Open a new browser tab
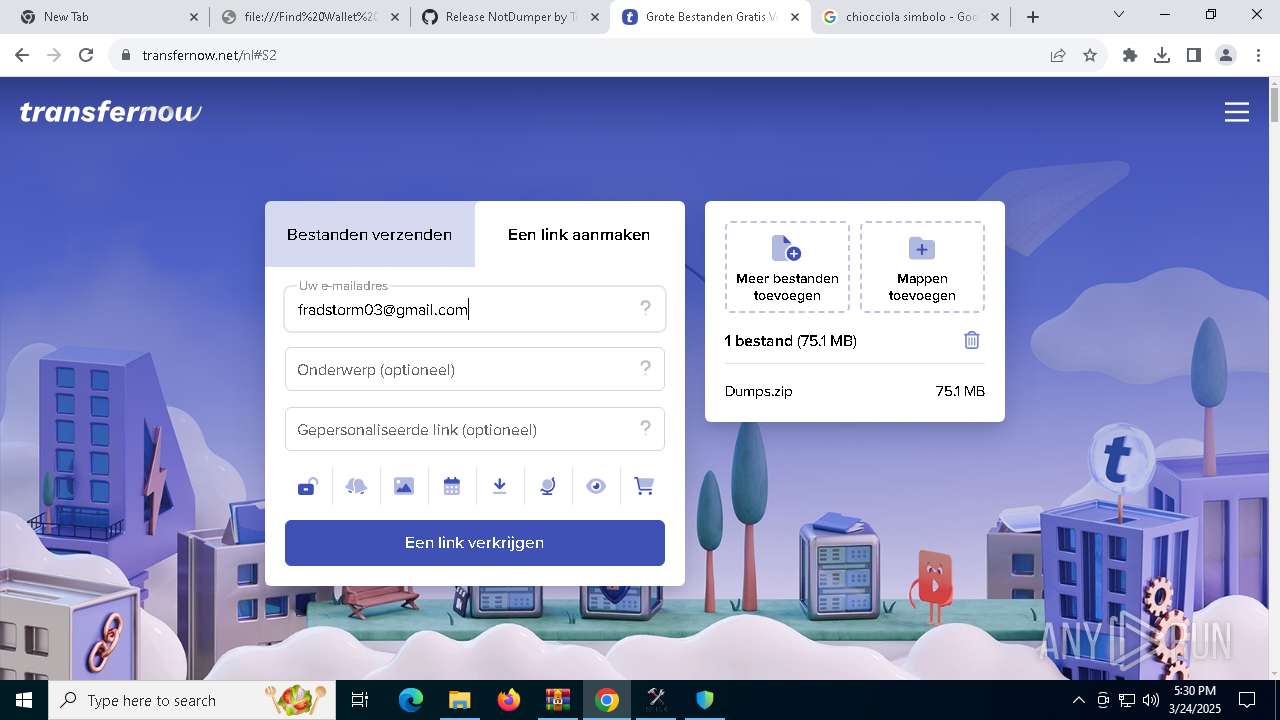The width and height of the screenshot is (1280, 720). tap(1033, 17)
